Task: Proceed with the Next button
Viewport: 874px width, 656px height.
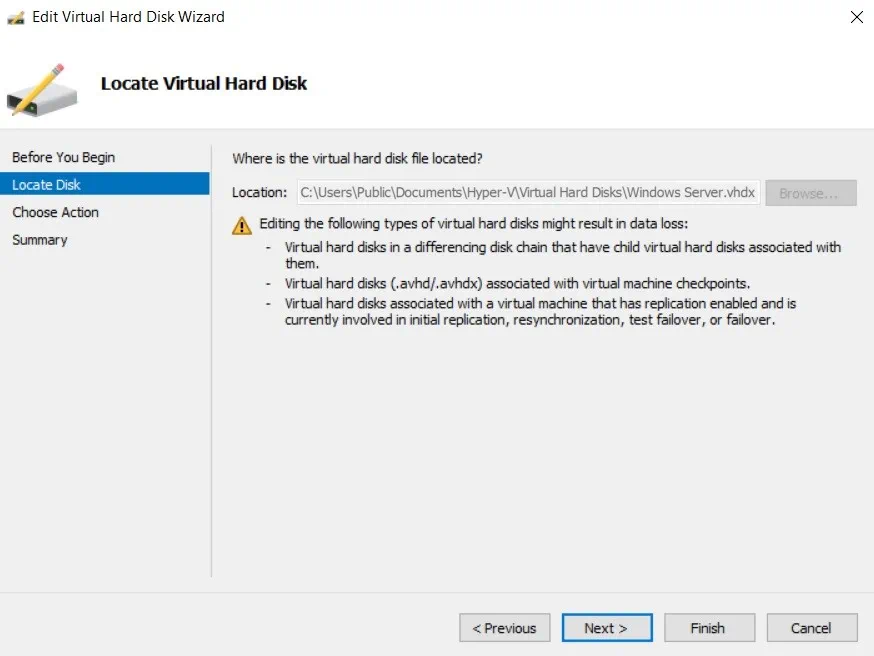Action: (x=606, y=628)
